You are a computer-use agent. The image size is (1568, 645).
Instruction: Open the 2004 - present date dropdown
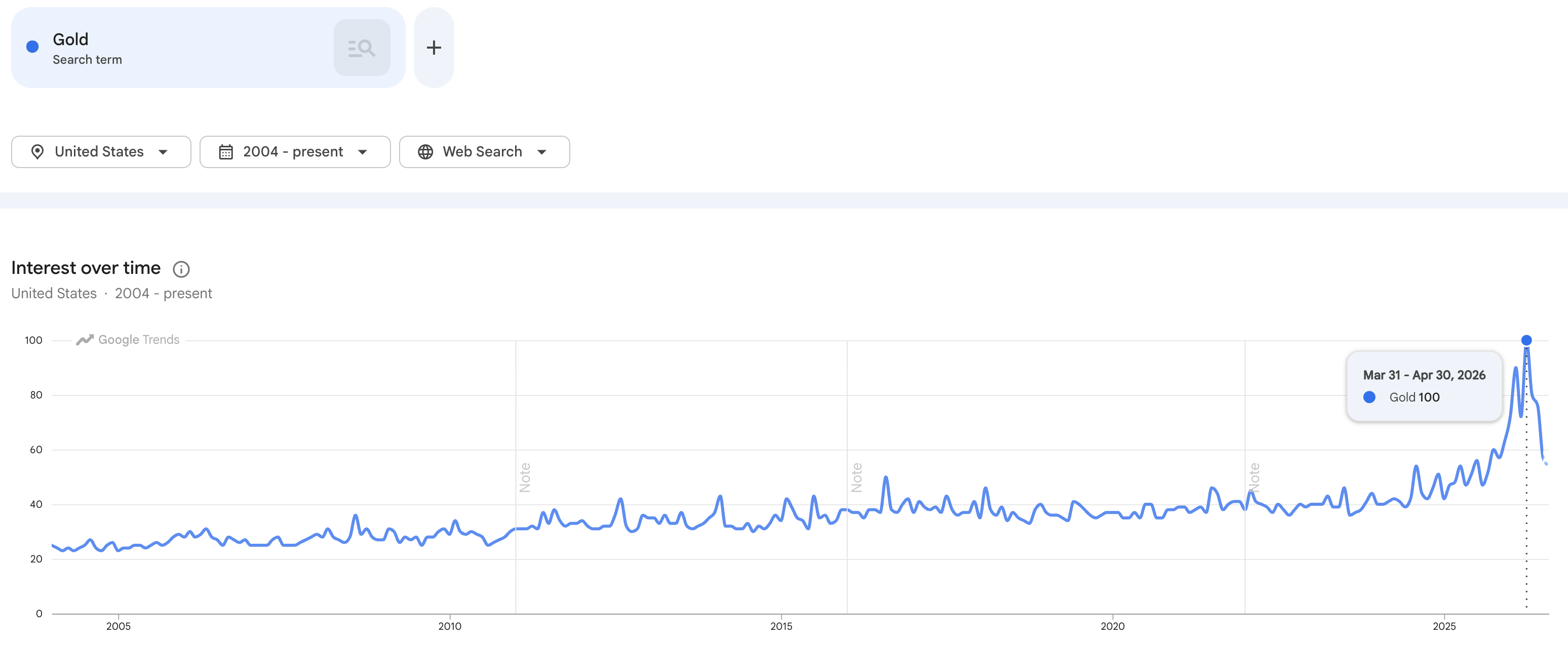[295, 151]
